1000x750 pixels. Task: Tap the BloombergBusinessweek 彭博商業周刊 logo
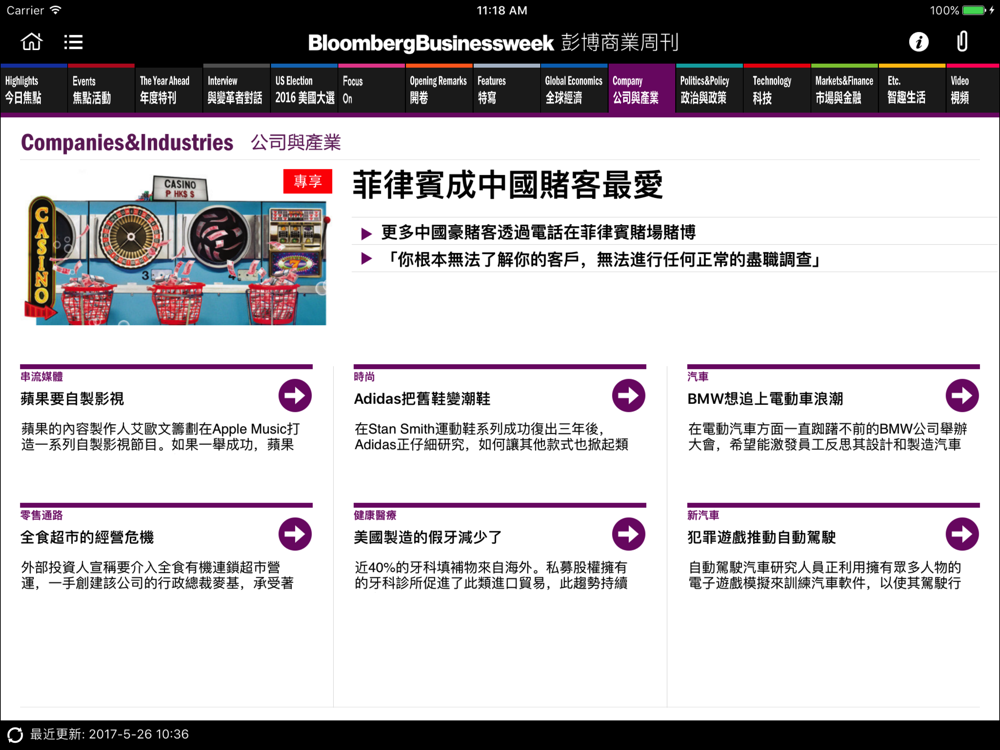pyautogui.click(x=493, y=43)
